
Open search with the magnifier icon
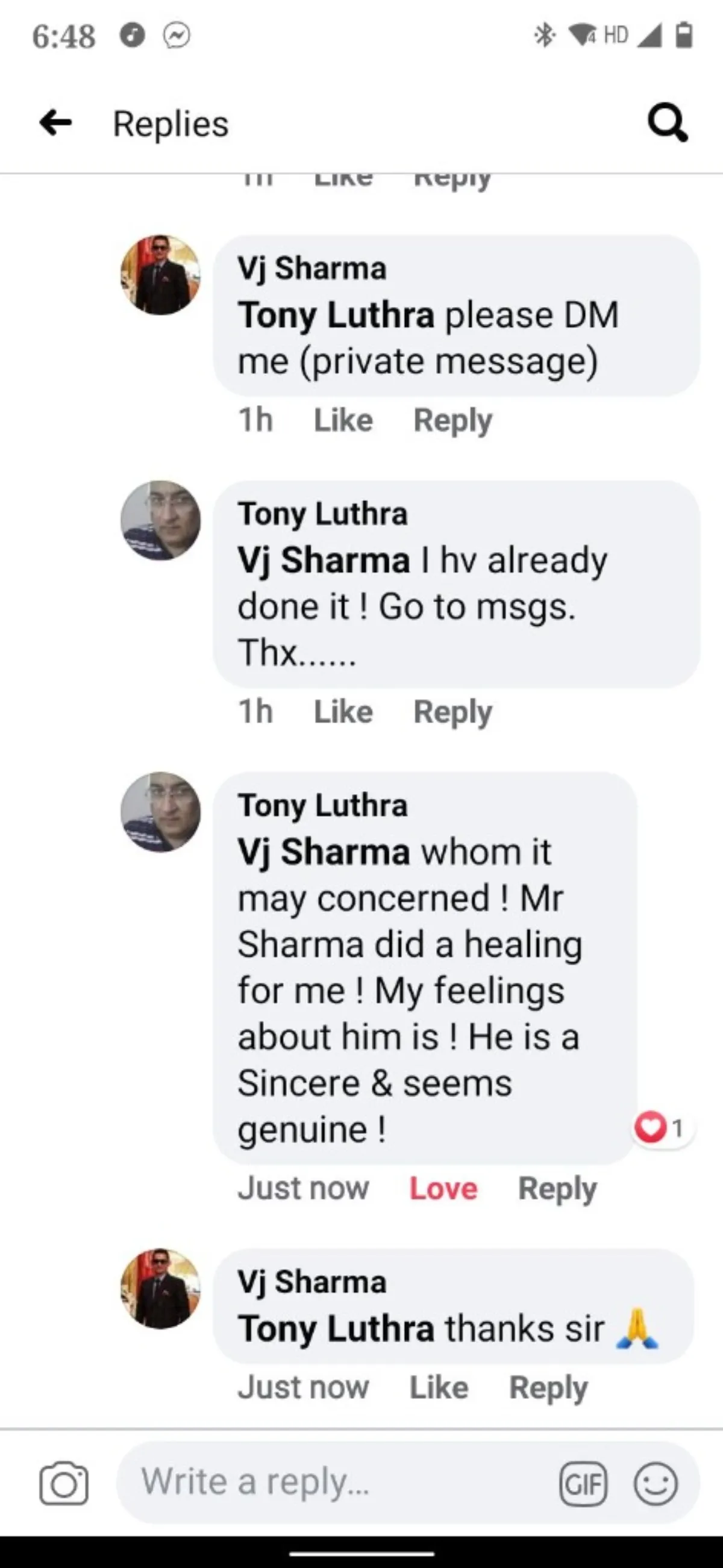coord(668,123)
